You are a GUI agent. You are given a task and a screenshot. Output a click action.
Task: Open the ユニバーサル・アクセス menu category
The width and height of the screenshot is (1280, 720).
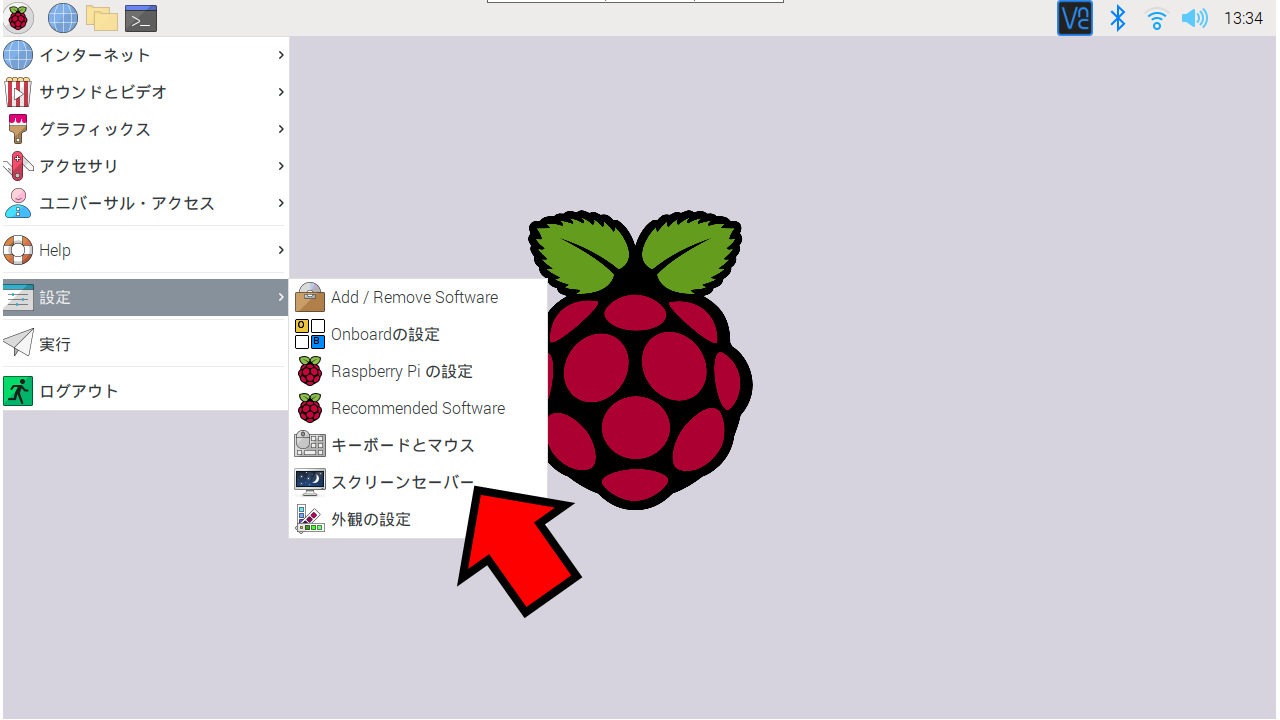click(145, 203)
